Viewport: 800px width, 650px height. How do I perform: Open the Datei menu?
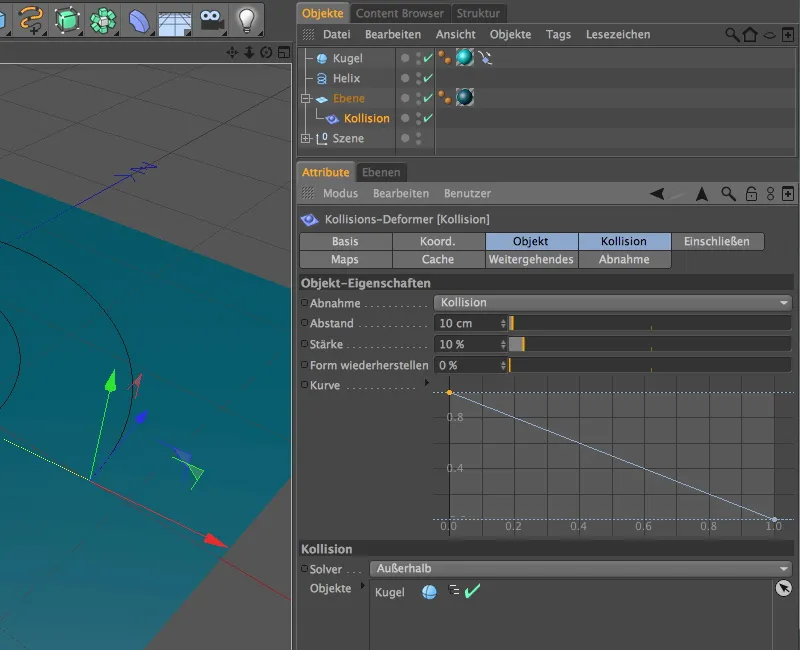click(336, 35)
